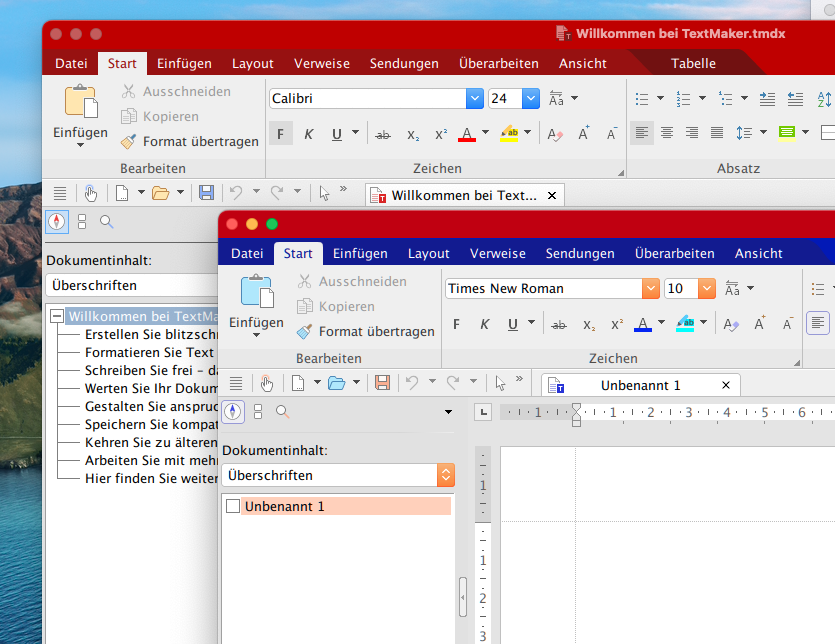Open blue font color arrow in front window
The height and width of the screenshot is (644, 835).
tap(661, 322)
